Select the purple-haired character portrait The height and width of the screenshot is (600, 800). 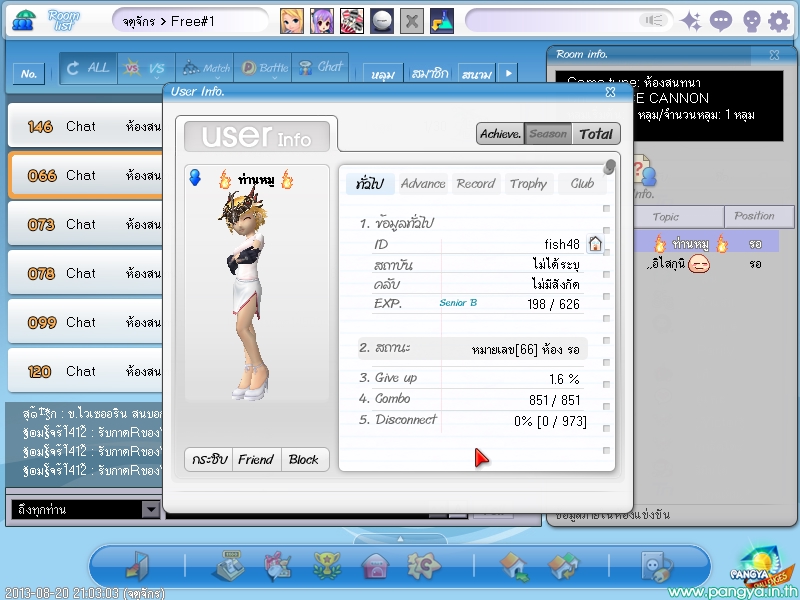[x=322, y=21]
